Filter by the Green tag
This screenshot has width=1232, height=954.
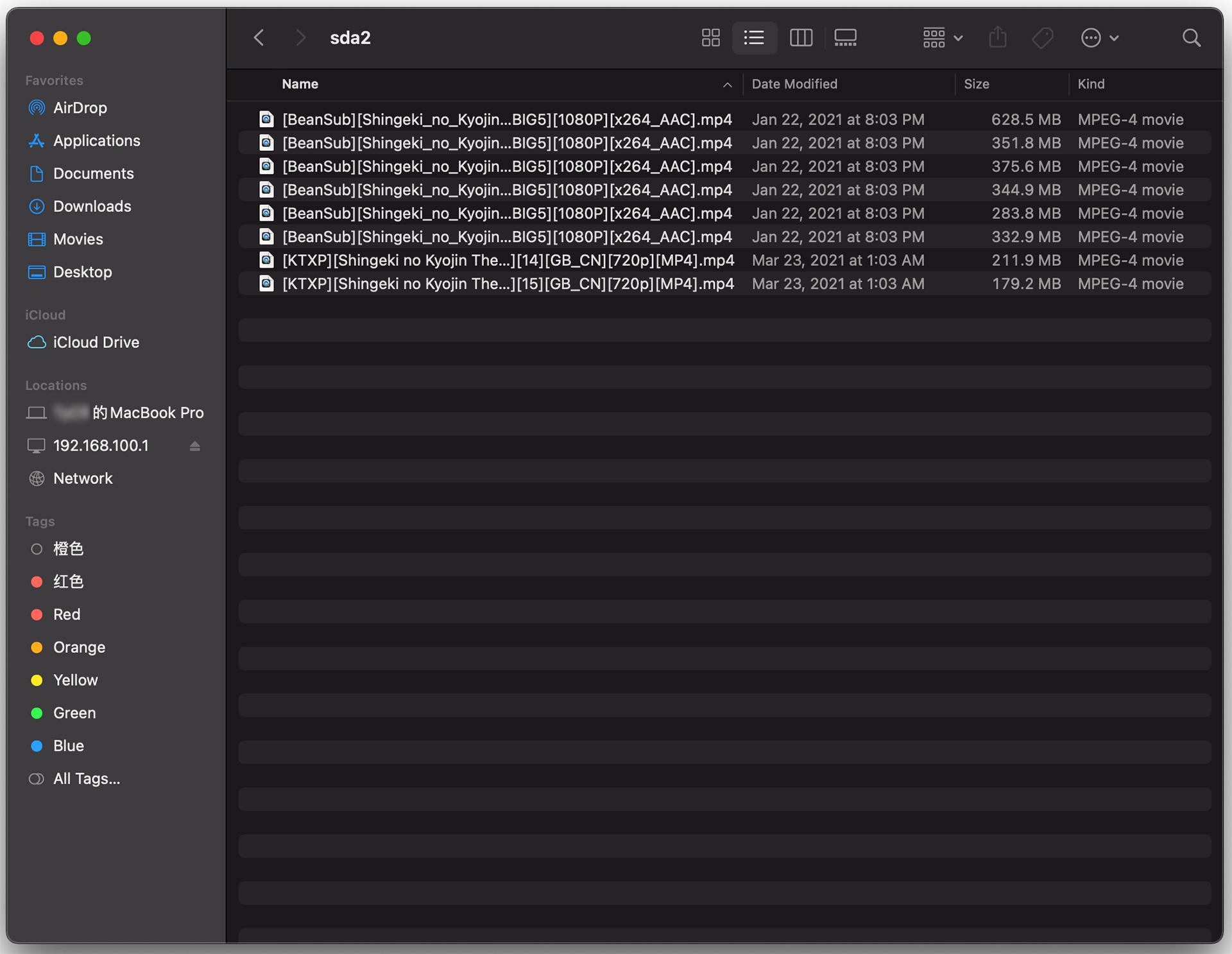coord(74,713)
